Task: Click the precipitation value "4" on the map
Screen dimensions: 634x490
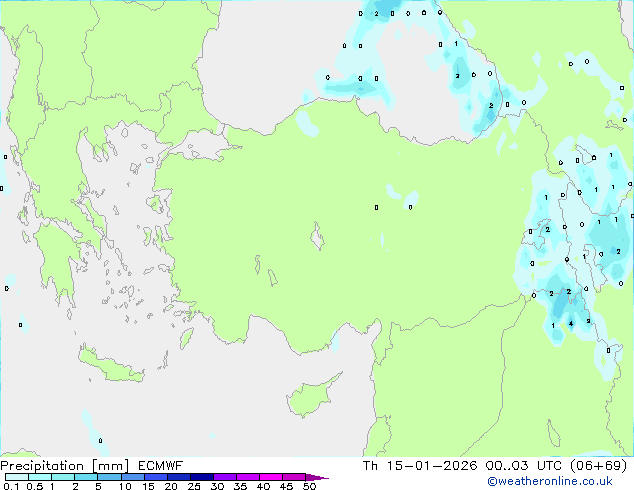Action: point(571,323)
